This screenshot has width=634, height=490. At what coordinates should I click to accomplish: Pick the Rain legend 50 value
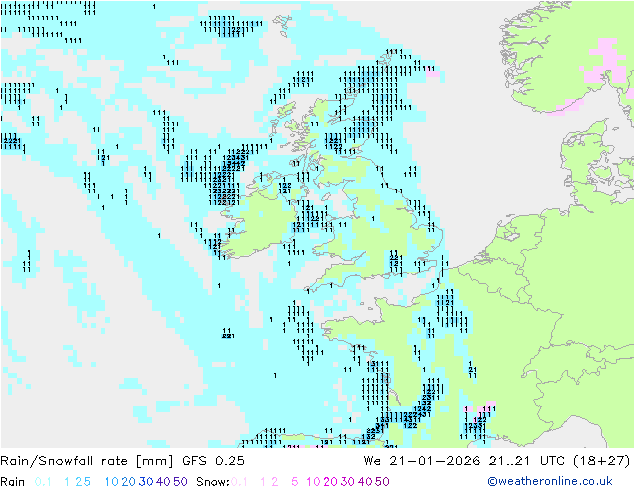[x=180, y=482]
